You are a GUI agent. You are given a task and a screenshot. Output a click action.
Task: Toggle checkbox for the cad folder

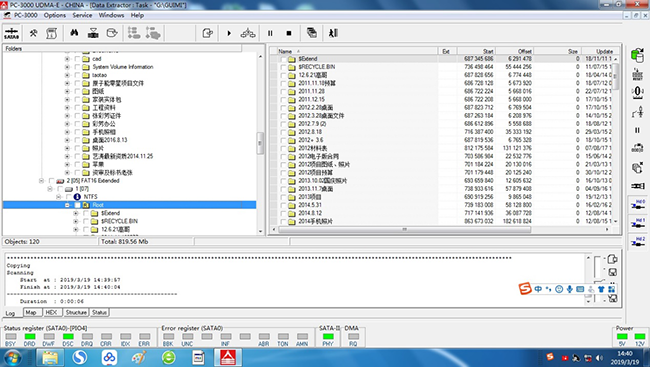[77, 59]
